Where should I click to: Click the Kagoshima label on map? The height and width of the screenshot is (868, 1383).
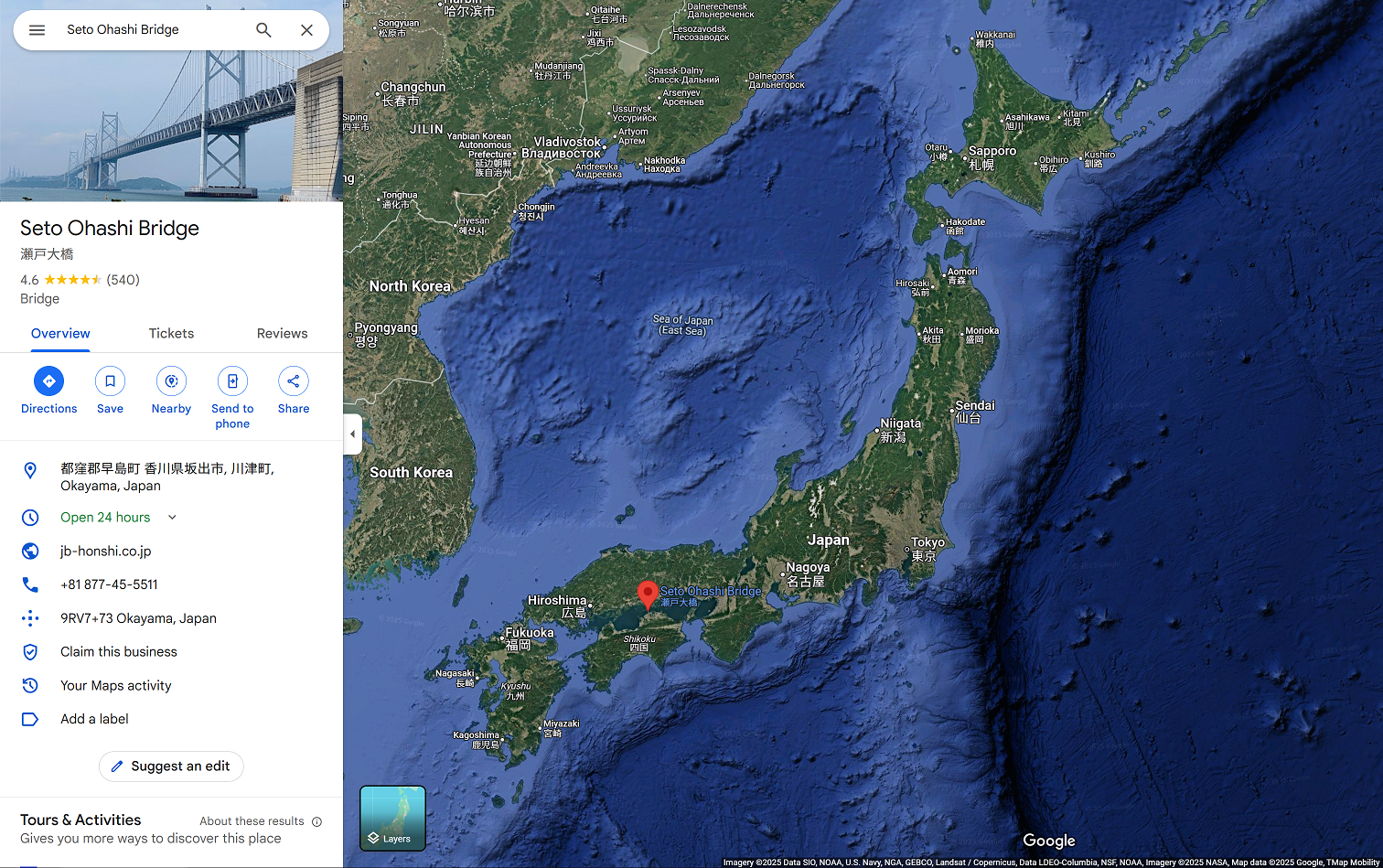point(477,740)
